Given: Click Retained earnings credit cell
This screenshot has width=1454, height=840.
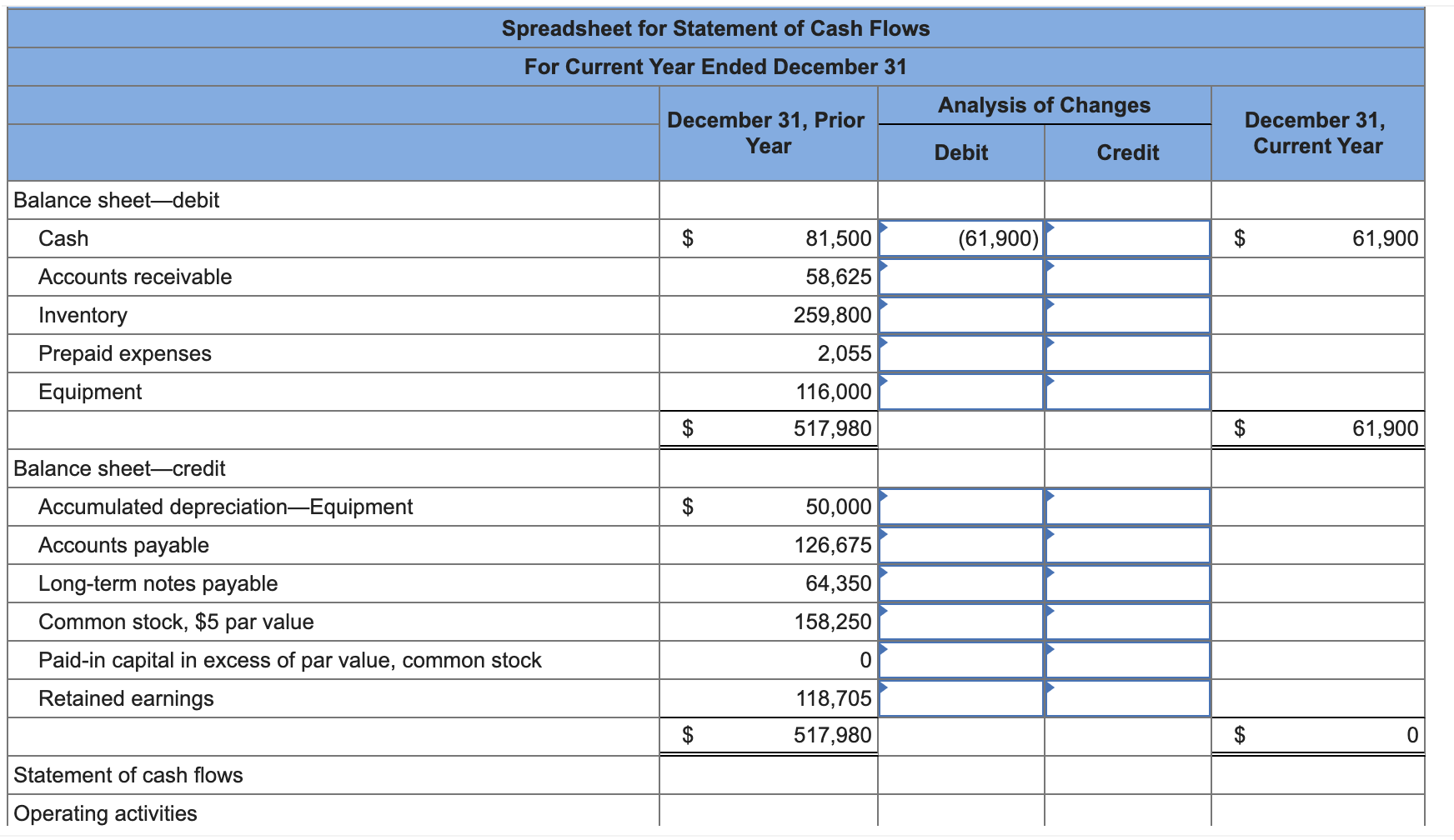Looking at the screenshot, I should point(1128,698).
